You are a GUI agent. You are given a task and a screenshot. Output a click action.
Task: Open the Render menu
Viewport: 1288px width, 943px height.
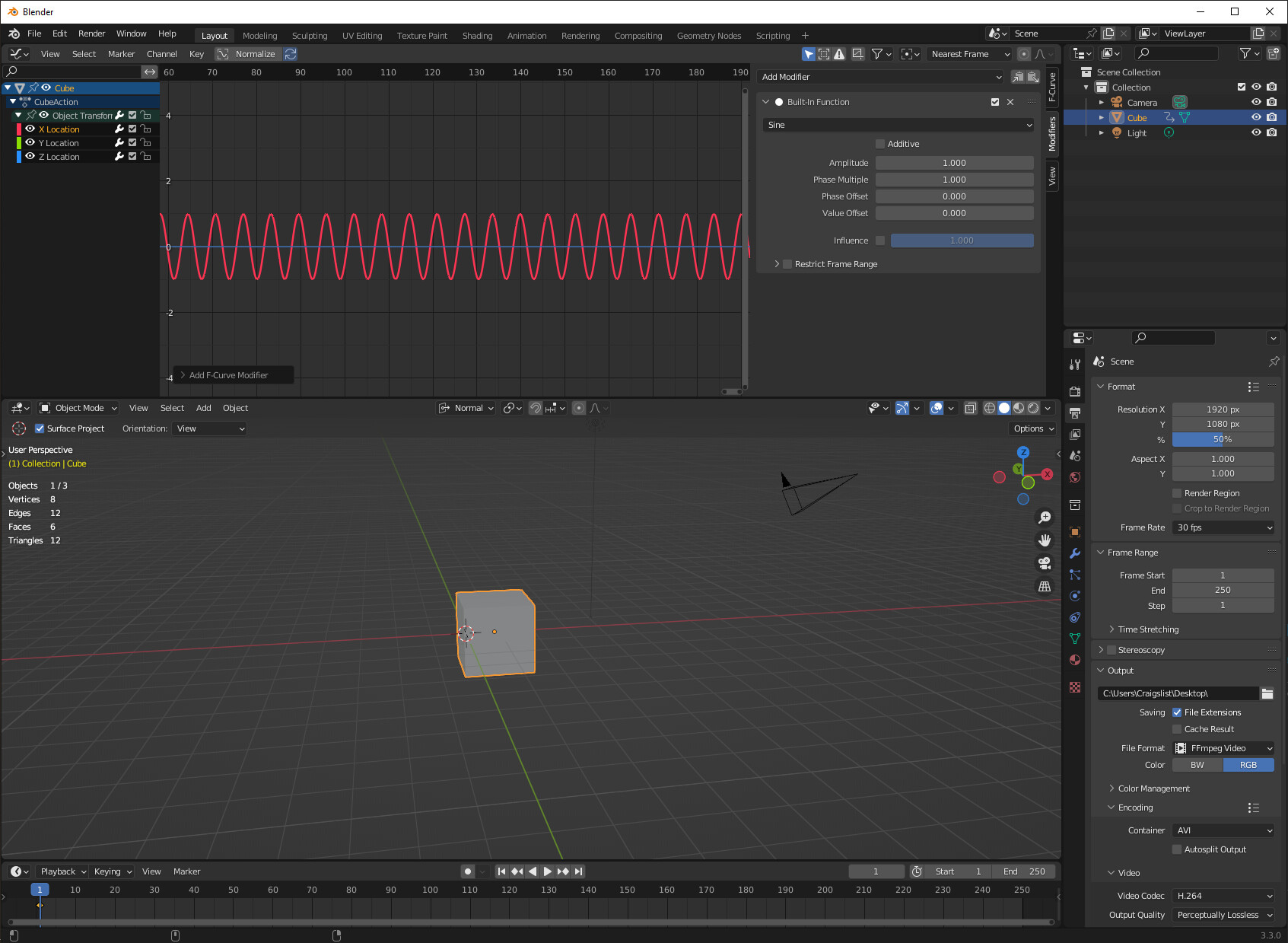[x=91, y=33]
